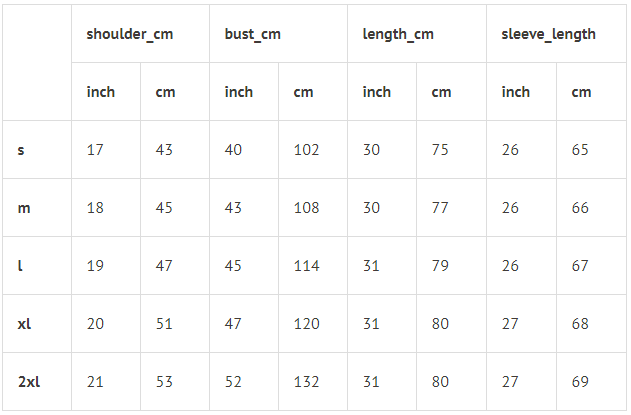The image size is (631, 415).
Task: Click the bust_cm column header
Action: pyautogui.click(x=252, y=34)
